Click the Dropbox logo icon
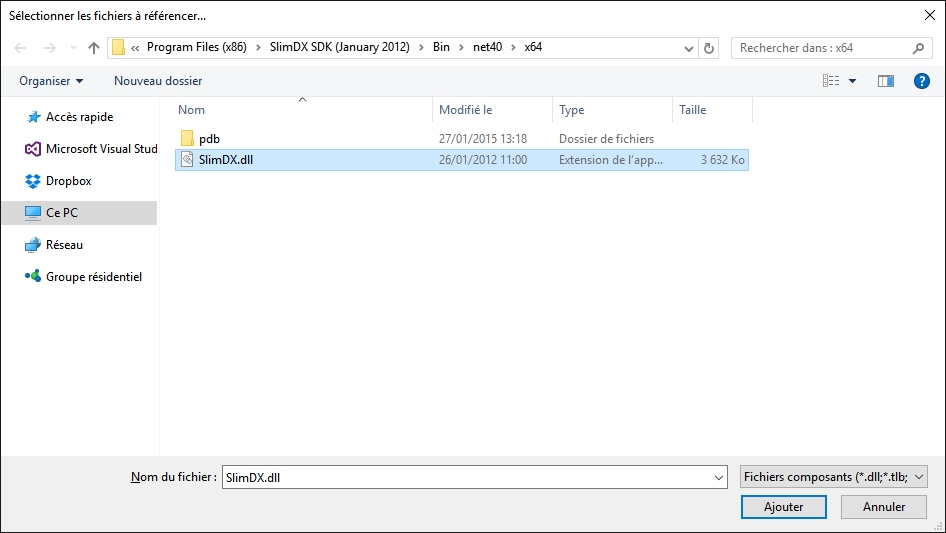Image resolution: width=946 pixels, height=533 pixels. point(33,181)
